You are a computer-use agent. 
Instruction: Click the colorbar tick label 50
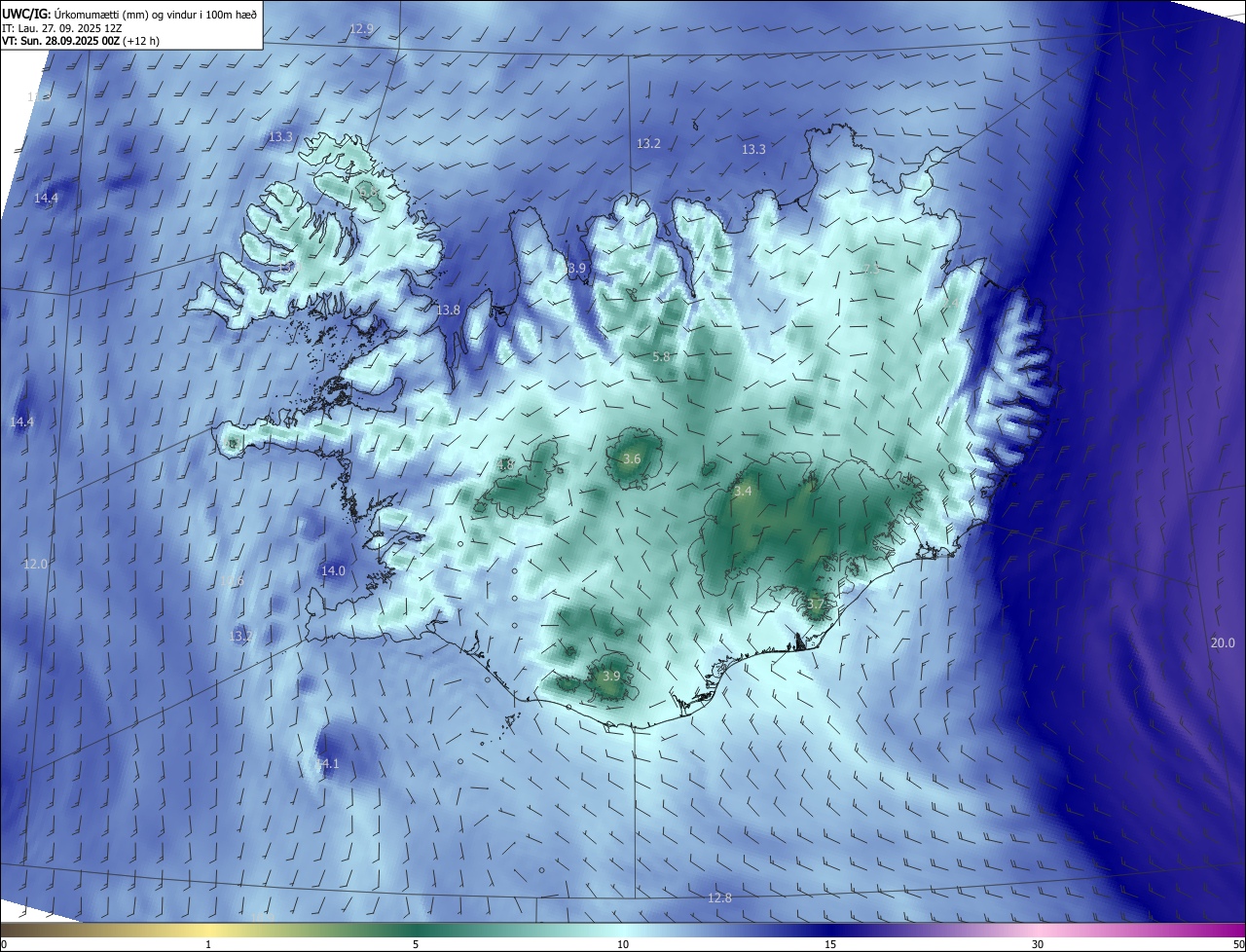coord(1238,944)
